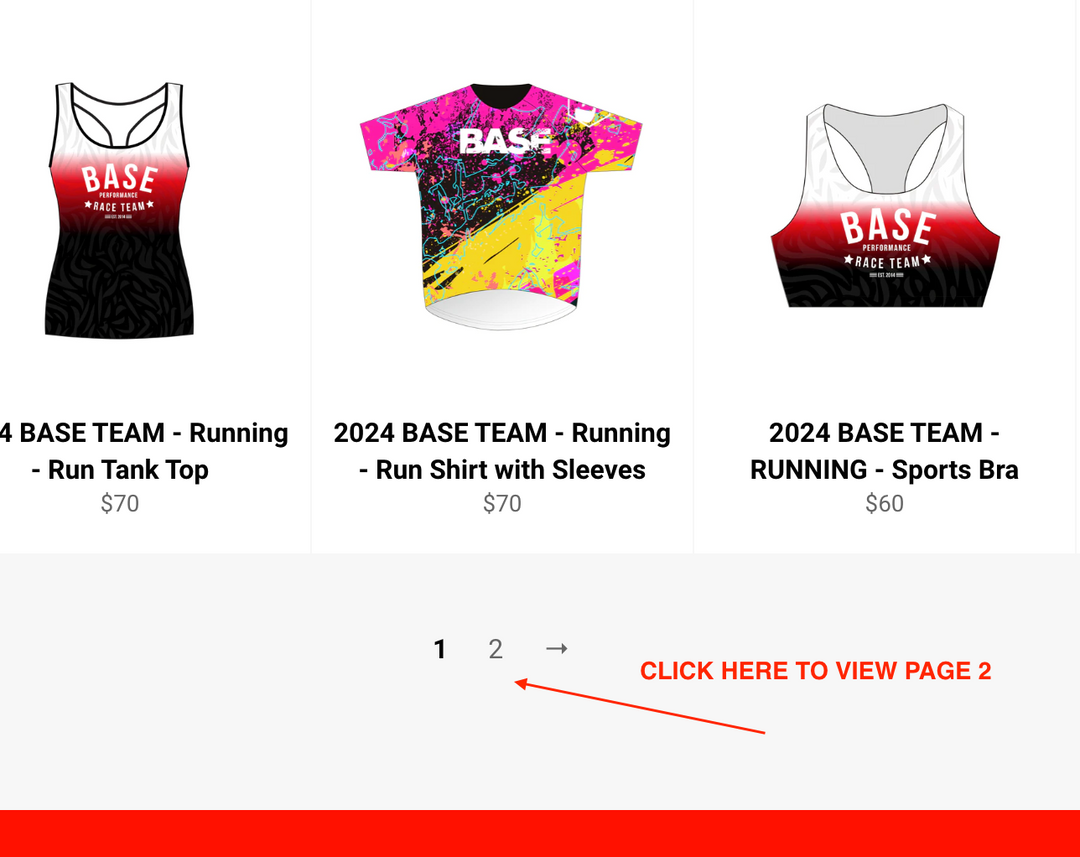The image size is (1080, 857).
Task: Go to the next page using the arrow icon
Action: click(557, 648)
